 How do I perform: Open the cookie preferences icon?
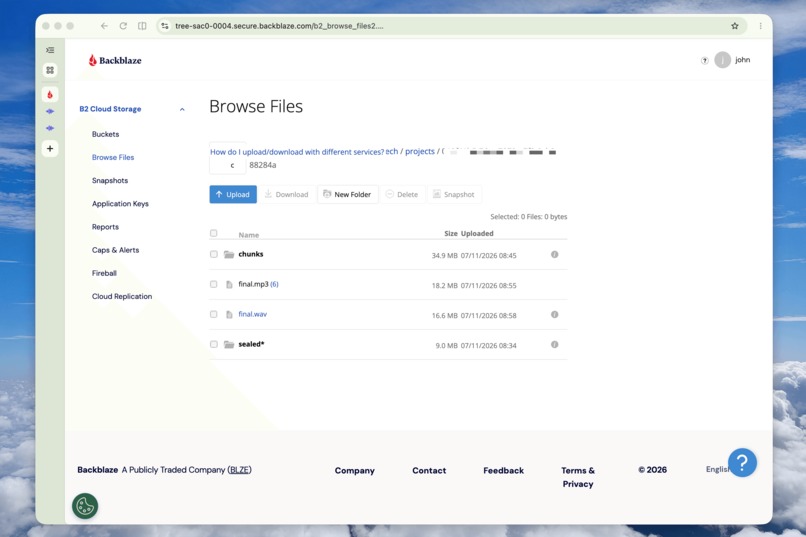tap(85, 506)
